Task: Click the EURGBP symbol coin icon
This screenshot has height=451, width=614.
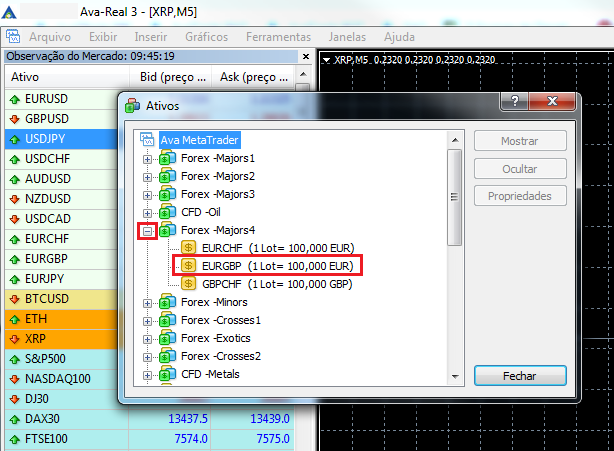Action: [188, 266]
